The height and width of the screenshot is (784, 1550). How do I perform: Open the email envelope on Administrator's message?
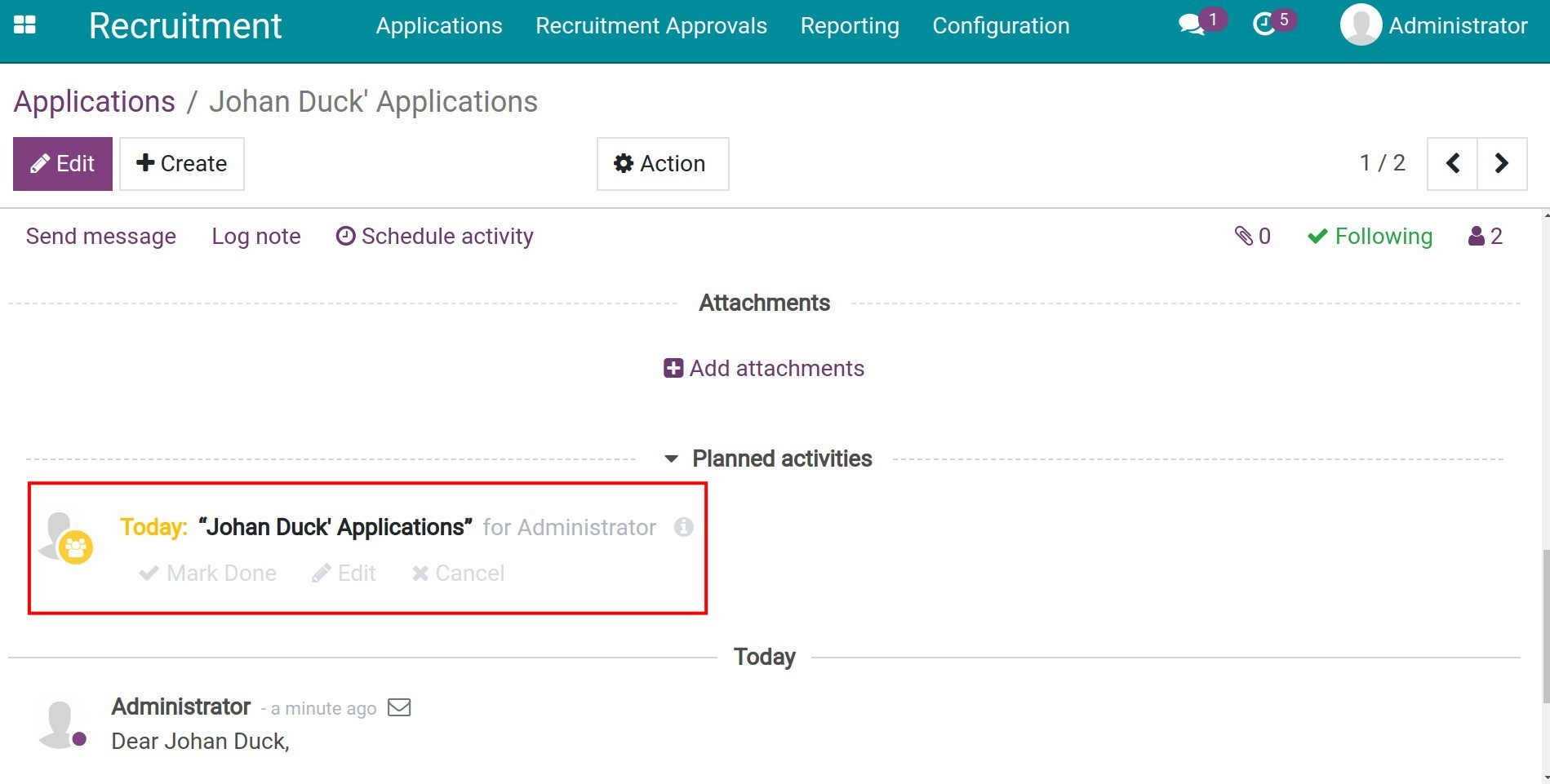click(x=399, y=707)
